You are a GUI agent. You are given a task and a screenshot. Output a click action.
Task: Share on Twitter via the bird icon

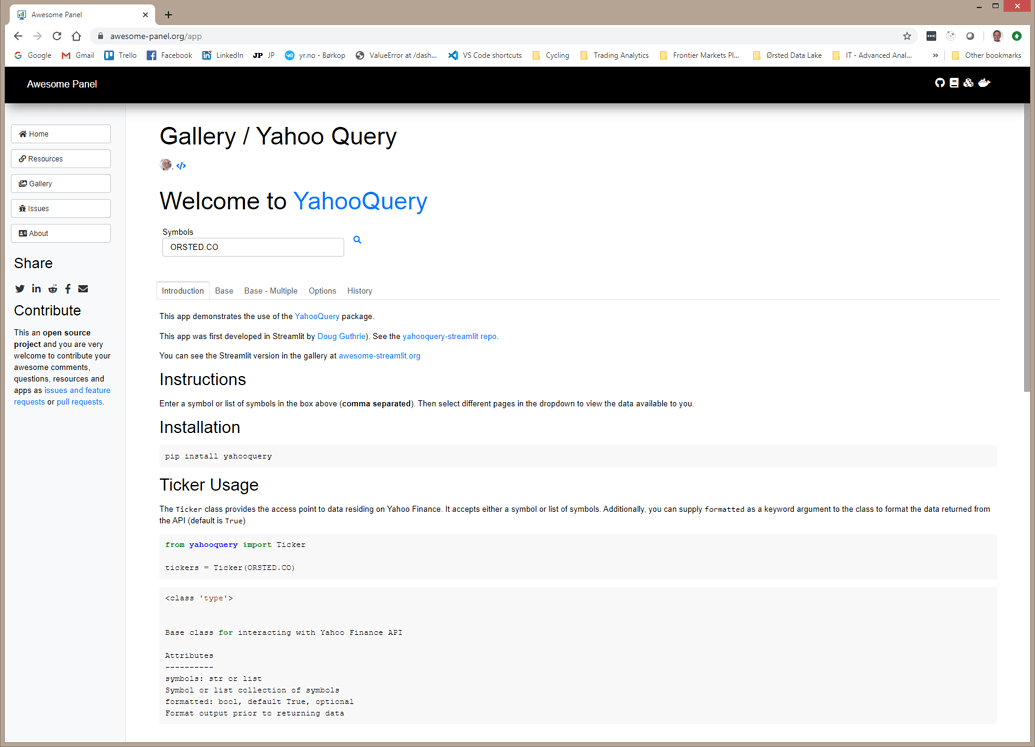pyautogui.click(x=19, y=289)
